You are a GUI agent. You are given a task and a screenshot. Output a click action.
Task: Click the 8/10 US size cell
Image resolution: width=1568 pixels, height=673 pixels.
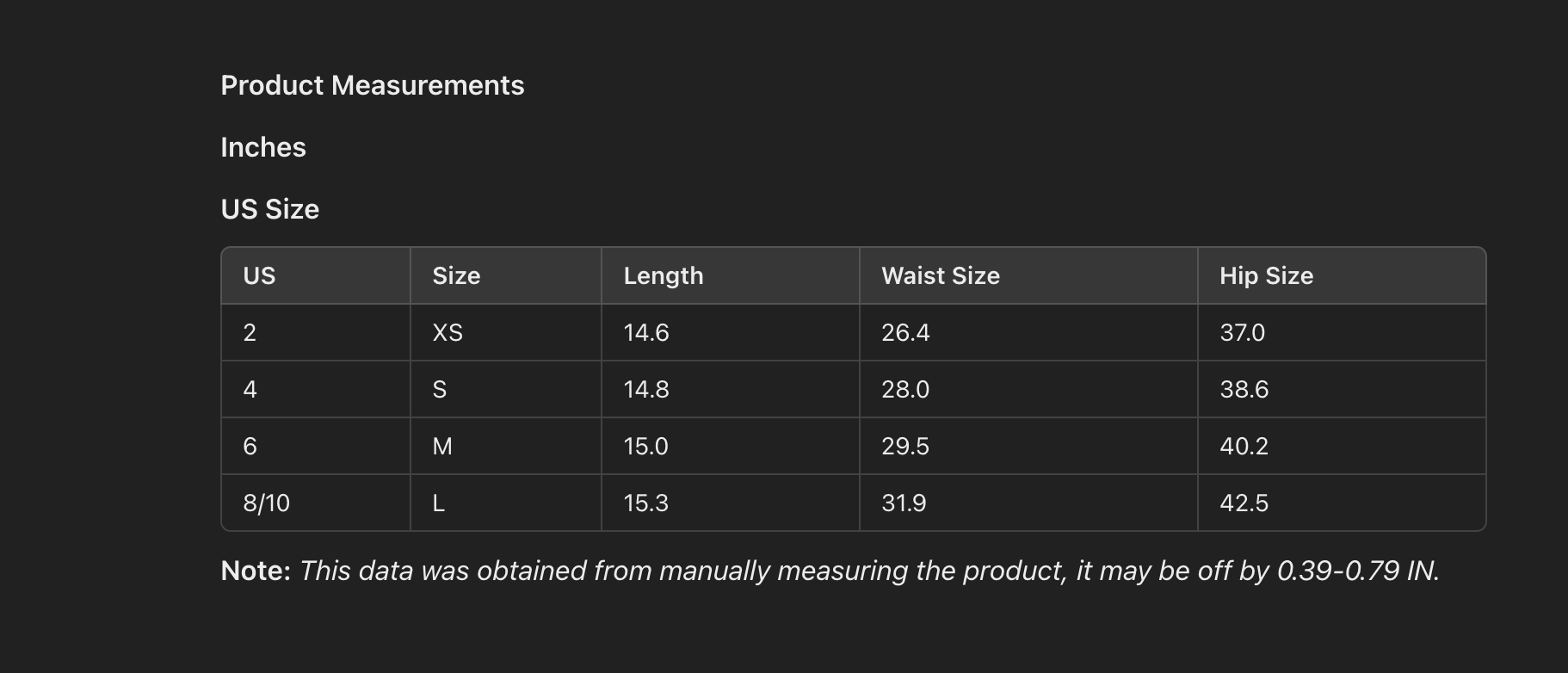click(266, 503)
